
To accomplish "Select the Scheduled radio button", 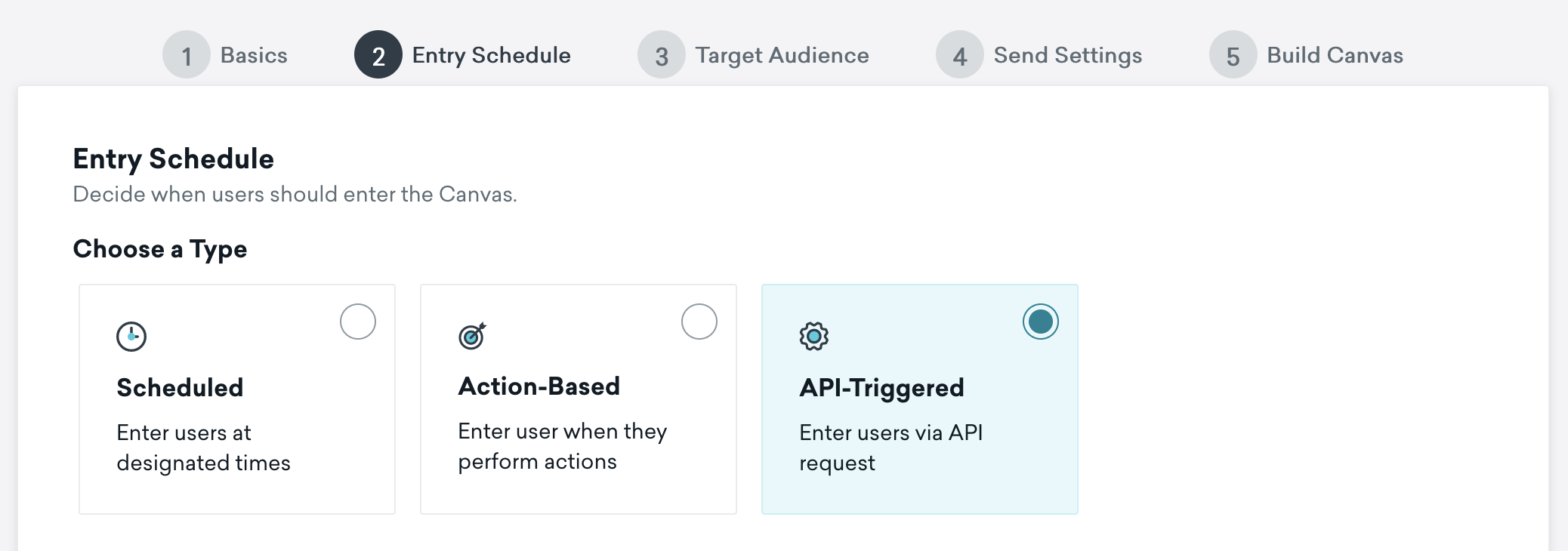I will (358, 322).
